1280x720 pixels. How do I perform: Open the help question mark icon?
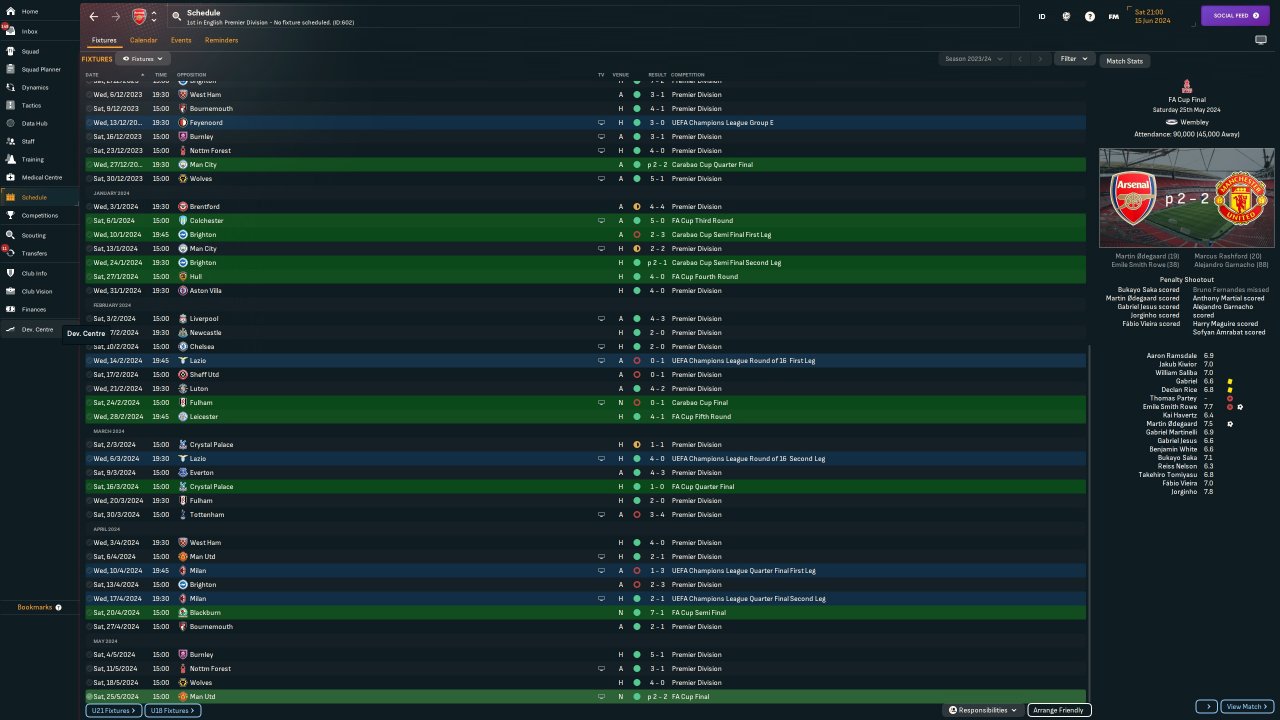(x=1089, y=17)
